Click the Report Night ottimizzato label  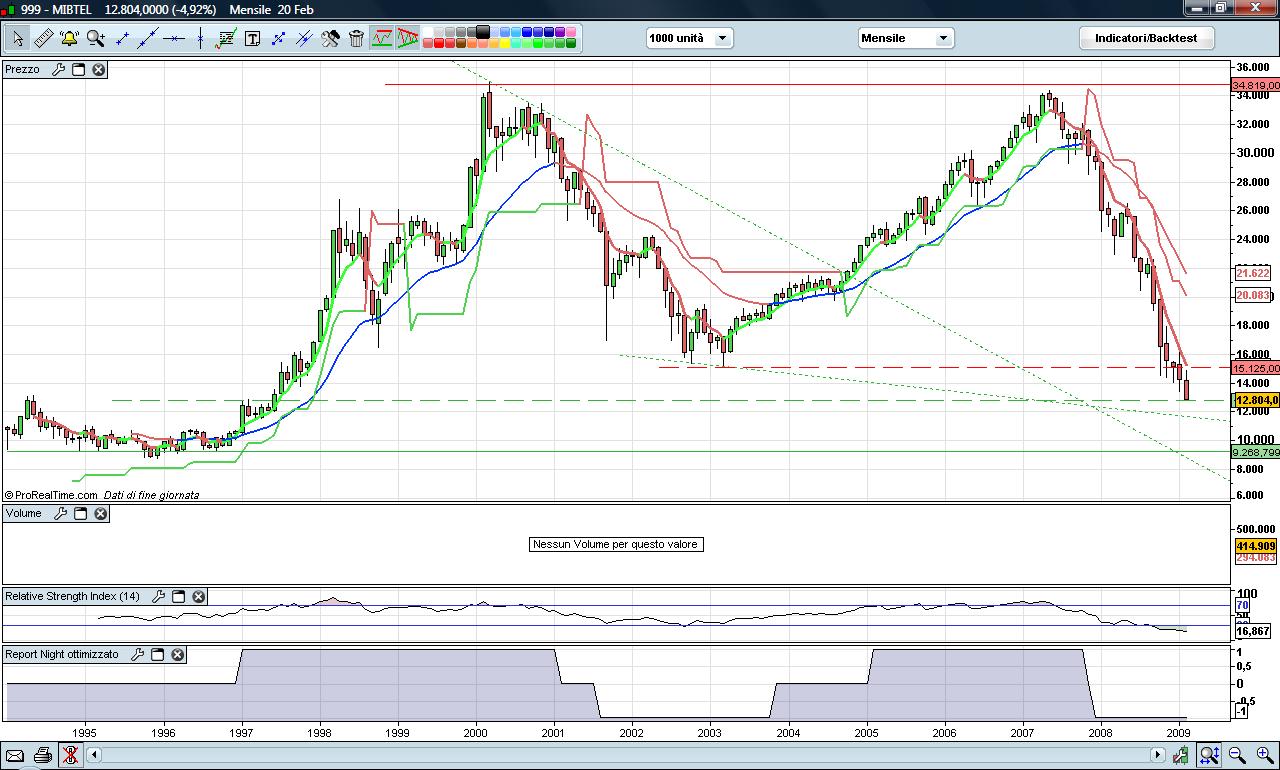click(63, 655)
